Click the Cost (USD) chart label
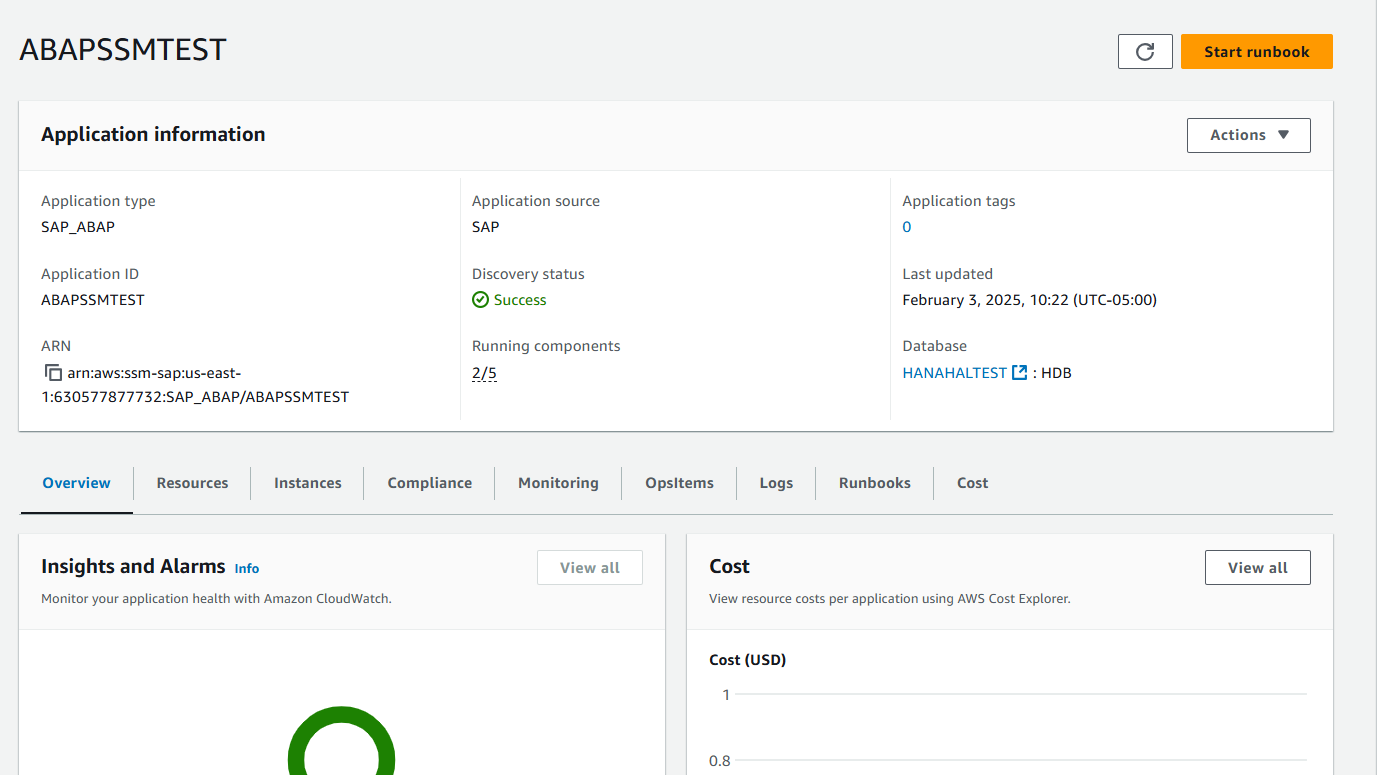 pos(748,660)
